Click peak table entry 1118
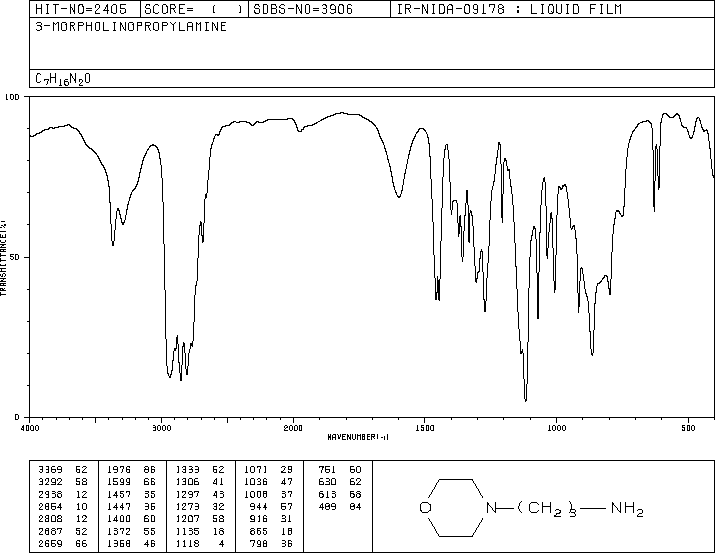The width and height of the screenshot is (715, 553). point(187,543)
